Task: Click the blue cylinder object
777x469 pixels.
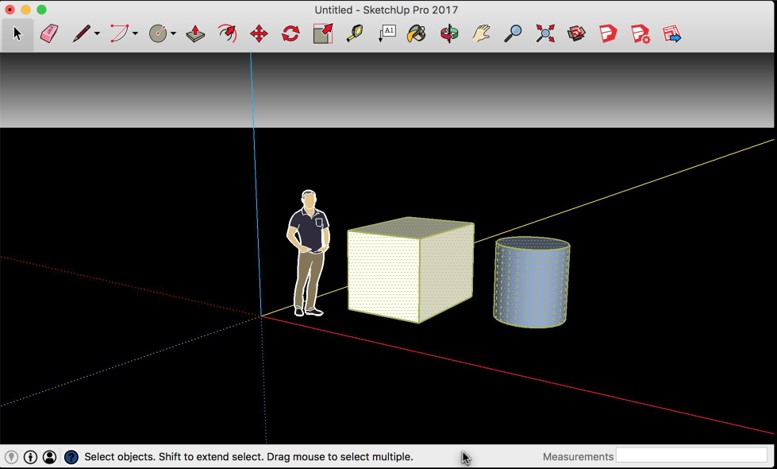Action: (x=531, y=287)
